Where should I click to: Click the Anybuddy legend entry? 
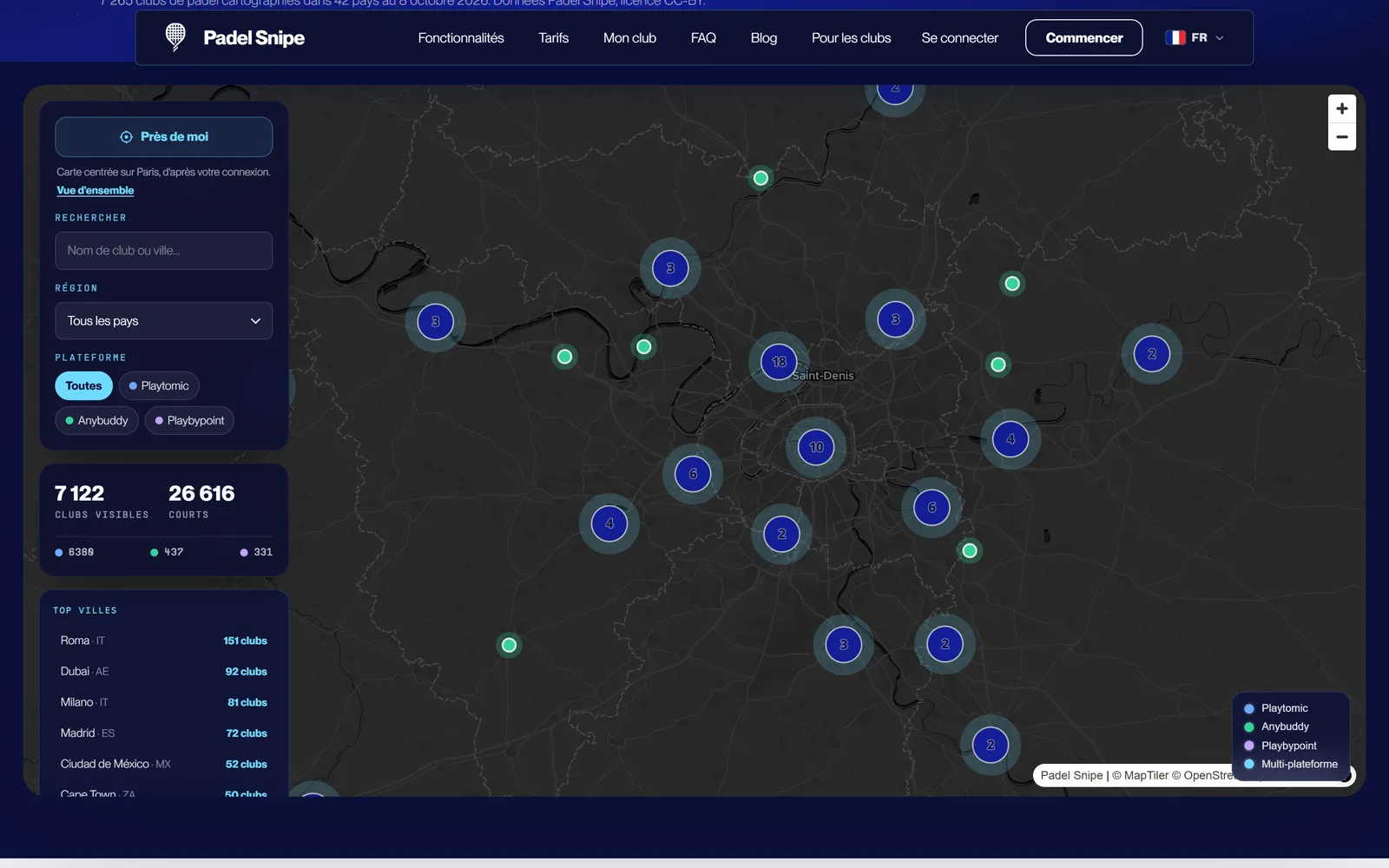pos(1276,727)
